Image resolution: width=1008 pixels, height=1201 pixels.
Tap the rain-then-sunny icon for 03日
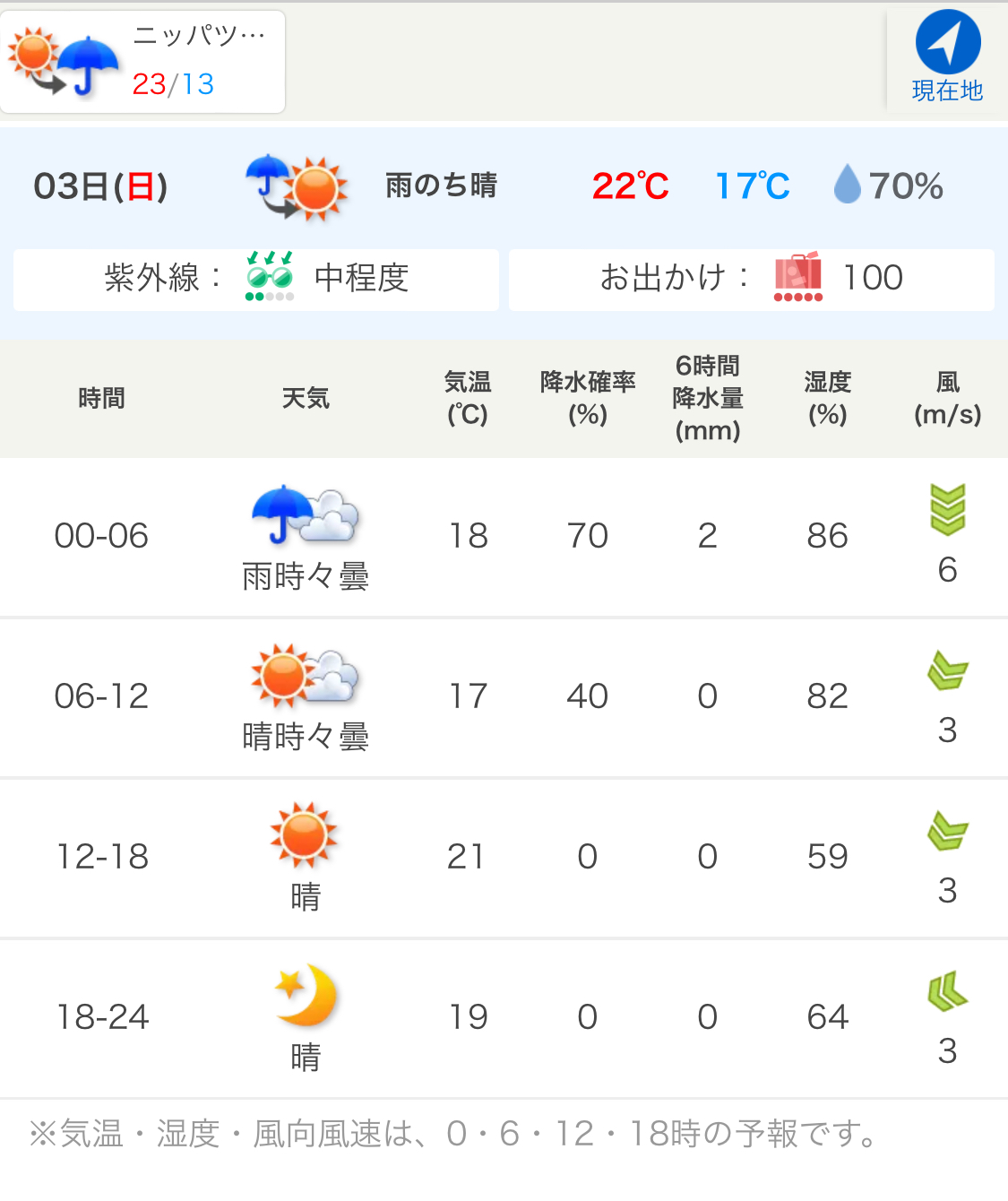point(297,187)
